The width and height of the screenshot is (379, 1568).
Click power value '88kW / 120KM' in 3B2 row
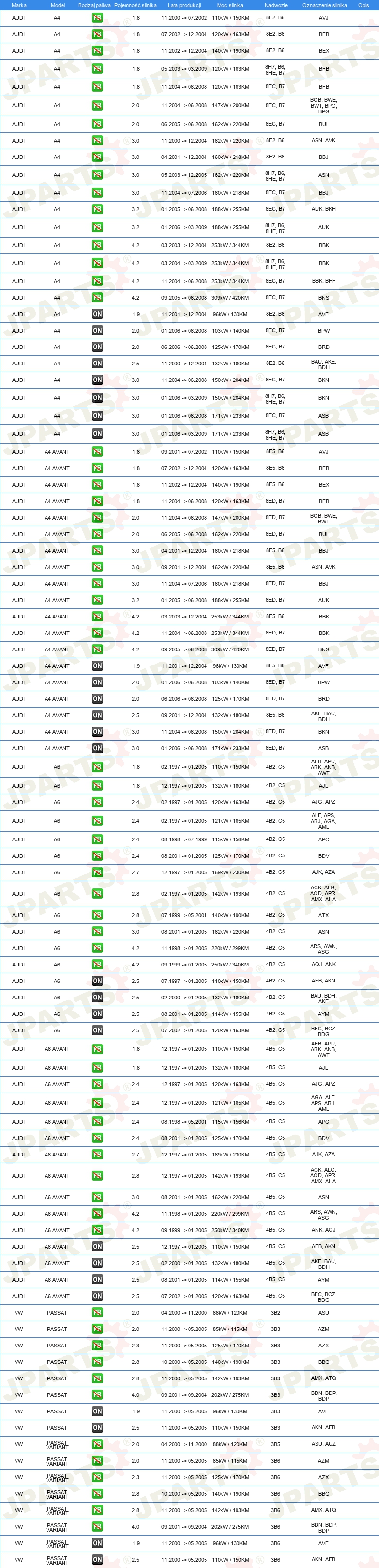point(230,1313)
